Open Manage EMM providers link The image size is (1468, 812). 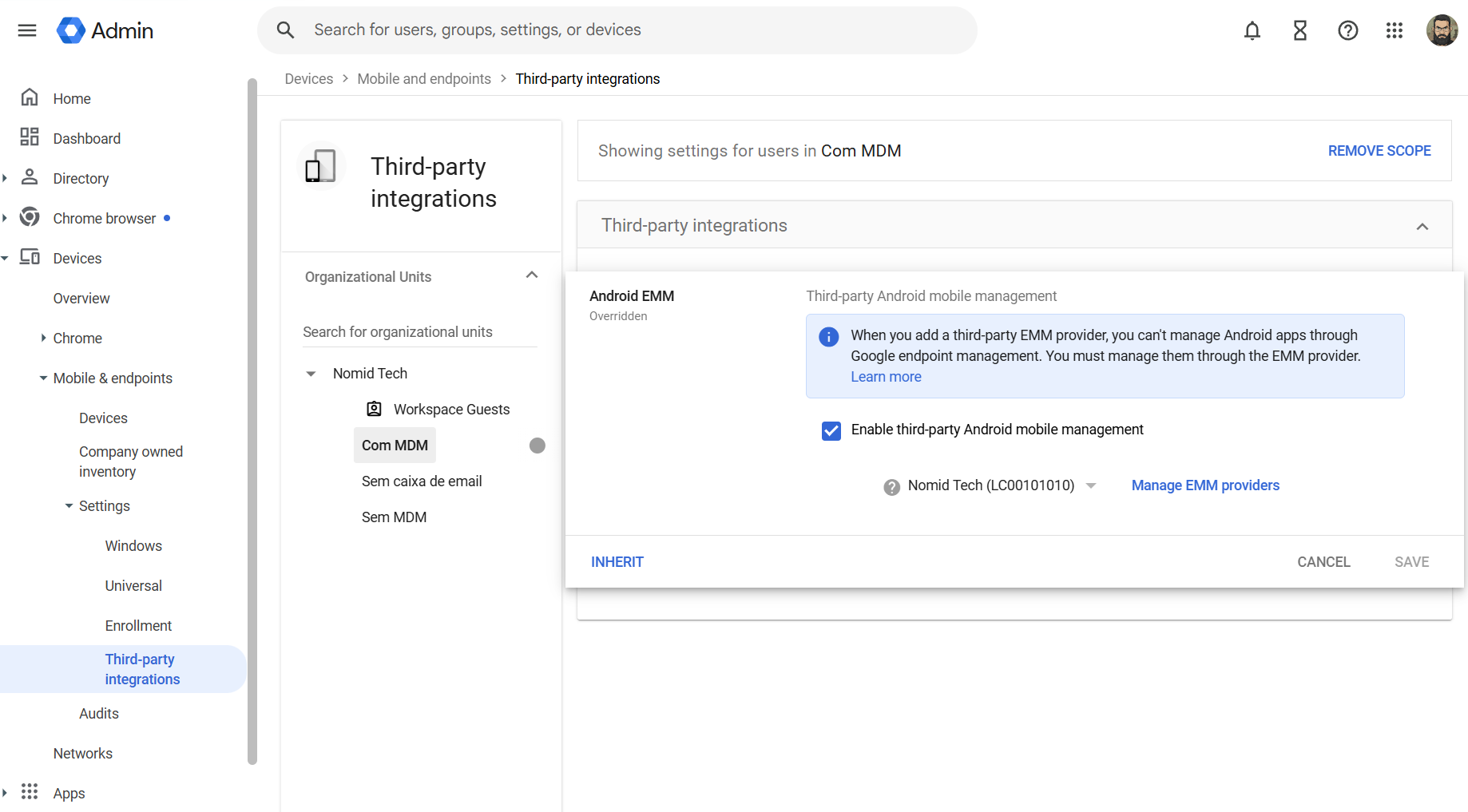pos(1205,485)
